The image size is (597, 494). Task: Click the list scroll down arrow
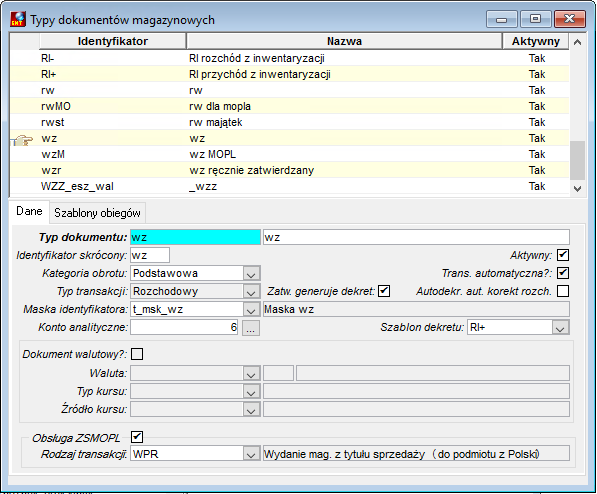coord(577,188)
